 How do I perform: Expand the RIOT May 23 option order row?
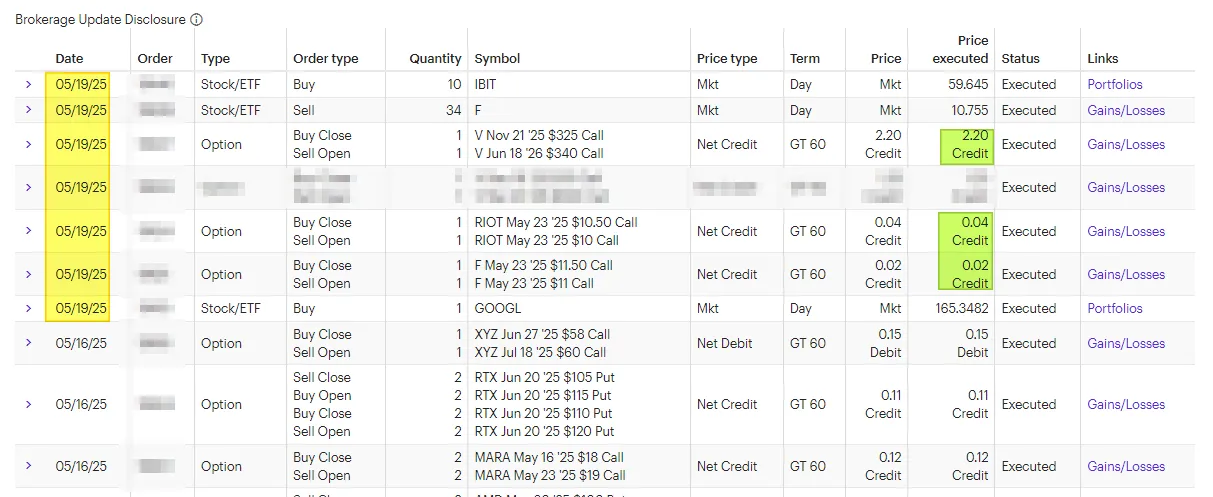click(x=28, y=232)
